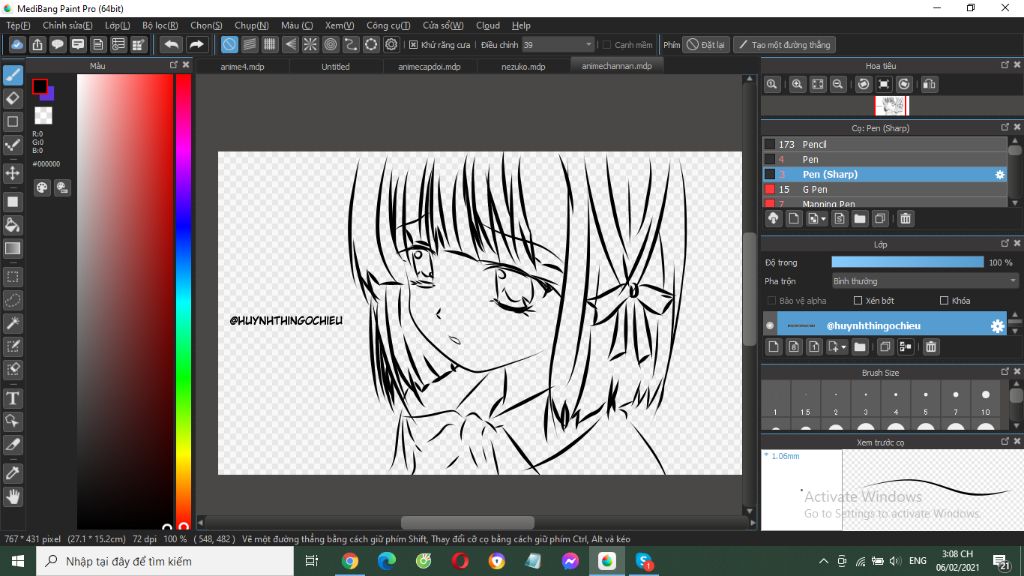
Task: Click the navigator canvas thumbnail
Action: click(891, 106)
